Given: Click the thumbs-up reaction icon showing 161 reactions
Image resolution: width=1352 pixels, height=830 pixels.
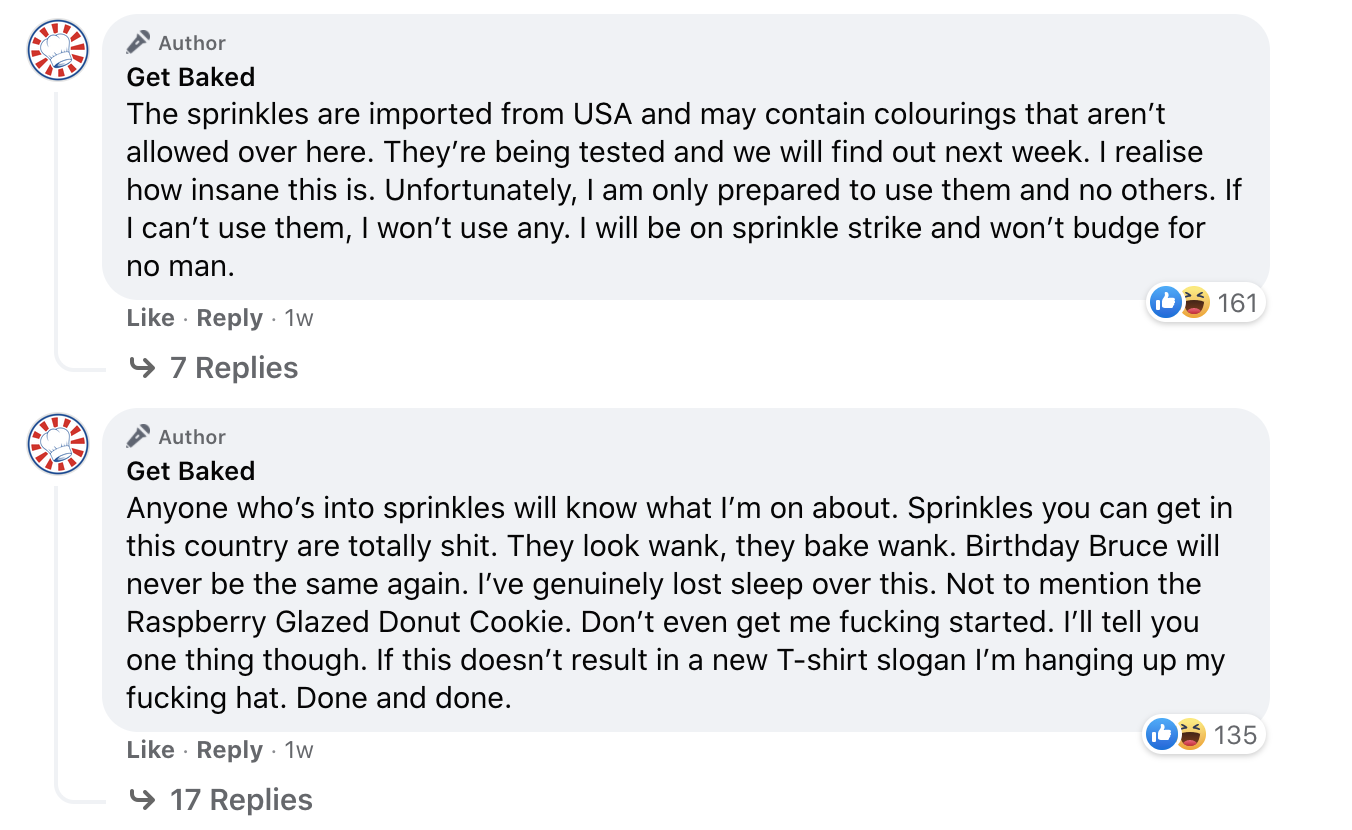Looking at the screenshot, I should point(1166,302).
